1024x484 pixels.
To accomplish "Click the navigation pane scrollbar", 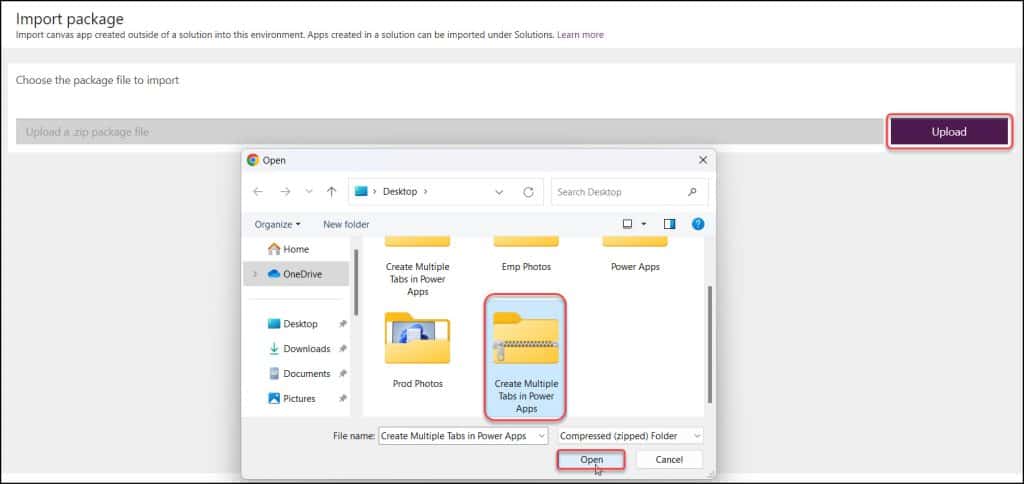I will click(356, 282).
